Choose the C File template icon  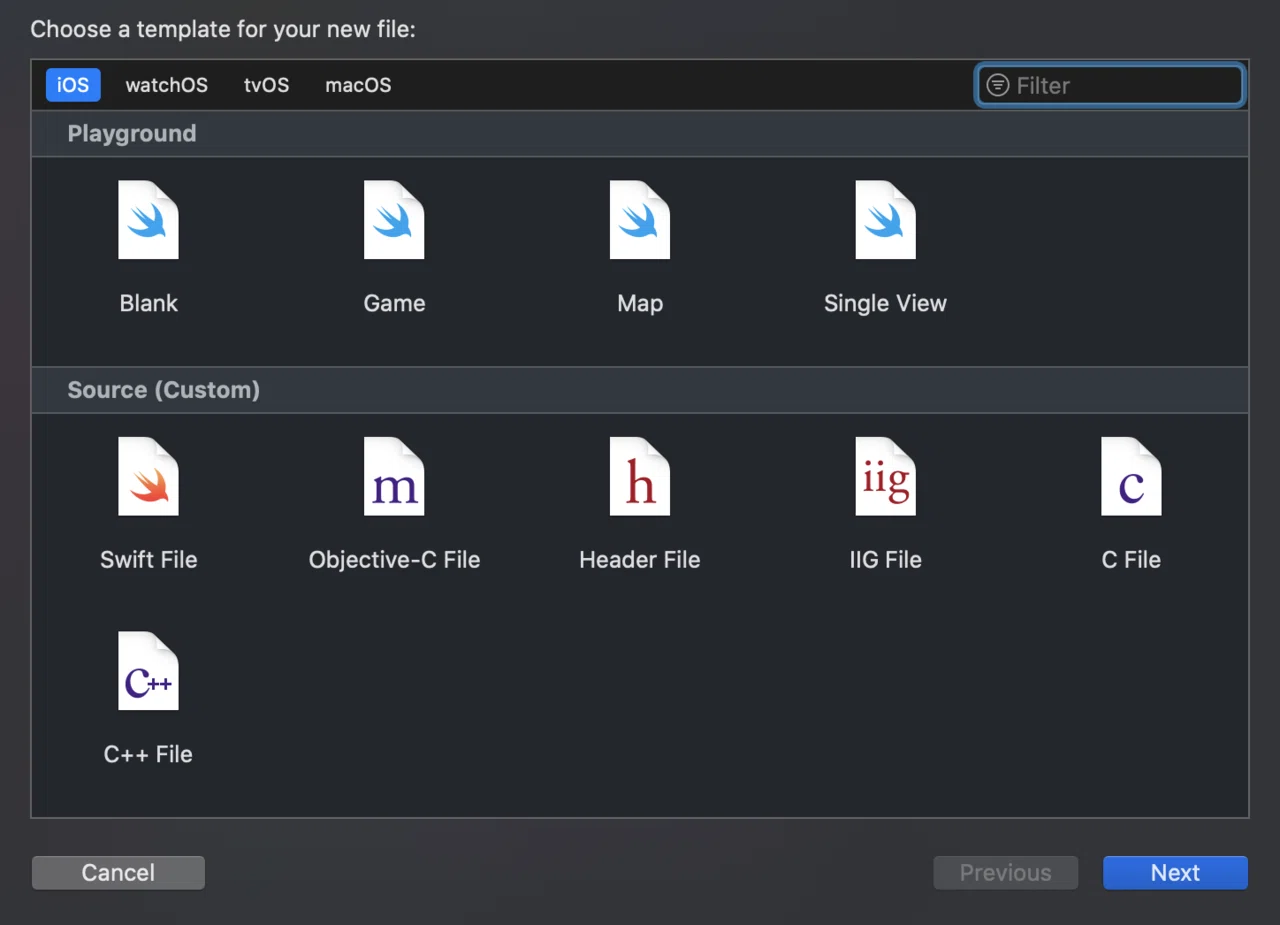[1131, 476]
